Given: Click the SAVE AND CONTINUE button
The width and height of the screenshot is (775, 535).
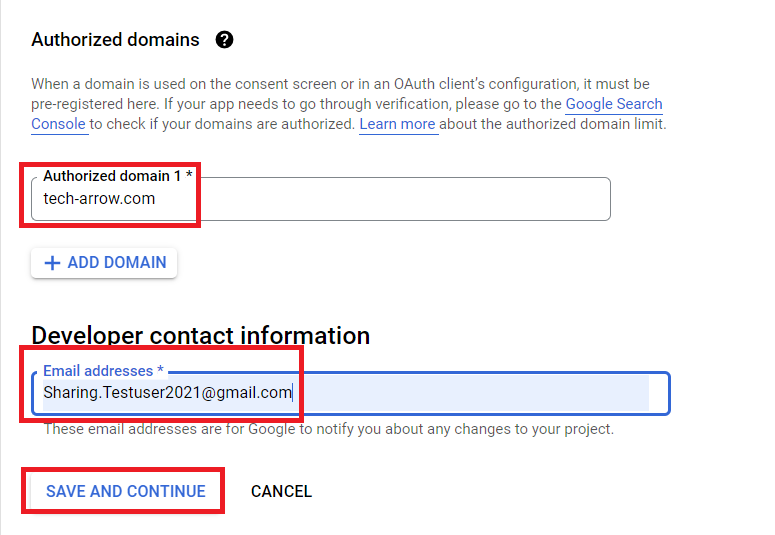Looking at the screenshot, I should click(x=126, y=491).
